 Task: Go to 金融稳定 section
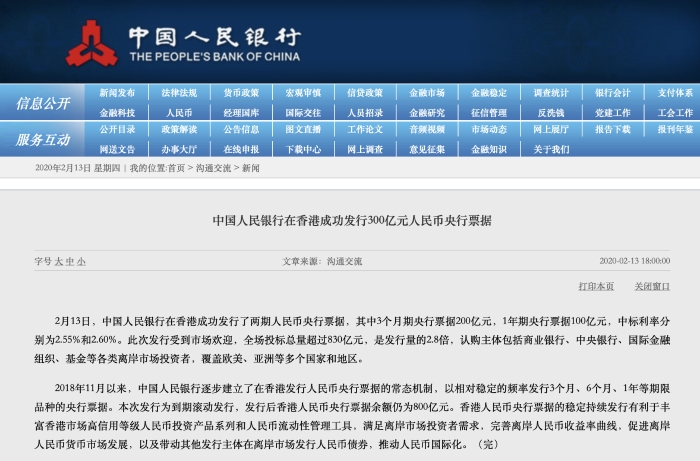click(x=489, y=93)
